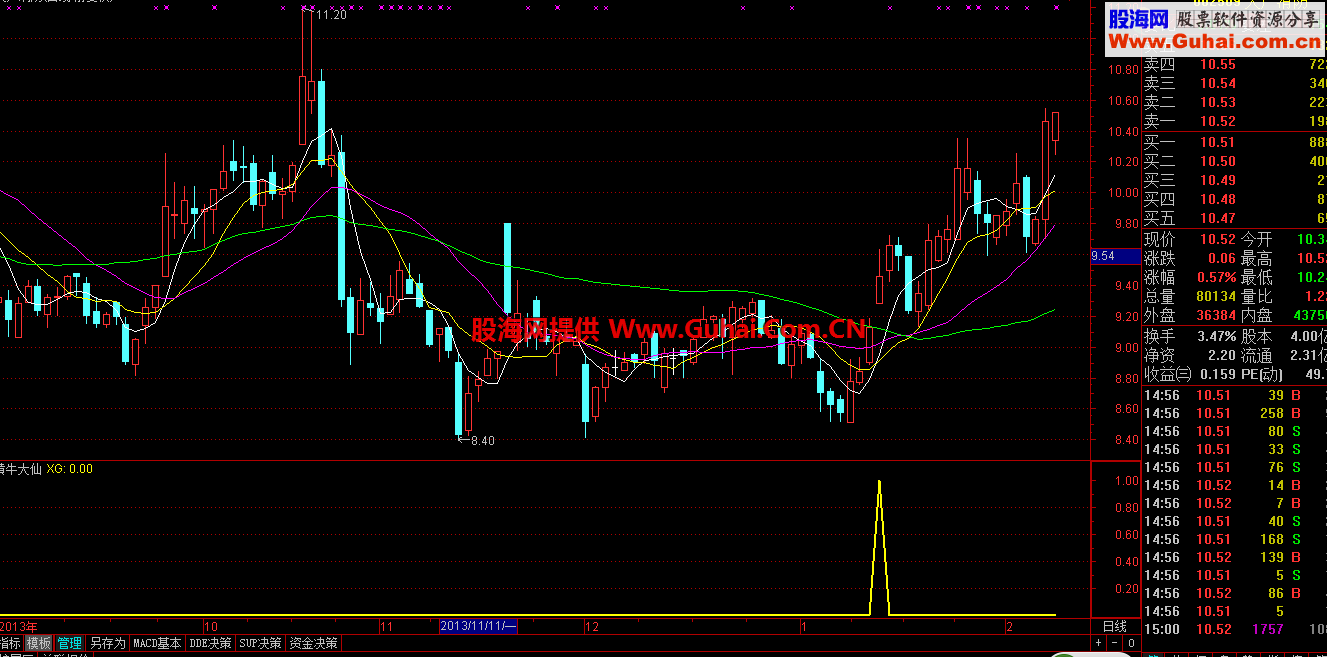This screenshot has width=1327, height=657.
Task: Click the 15:00 tick row with 1757
Action: [1235, 629]
